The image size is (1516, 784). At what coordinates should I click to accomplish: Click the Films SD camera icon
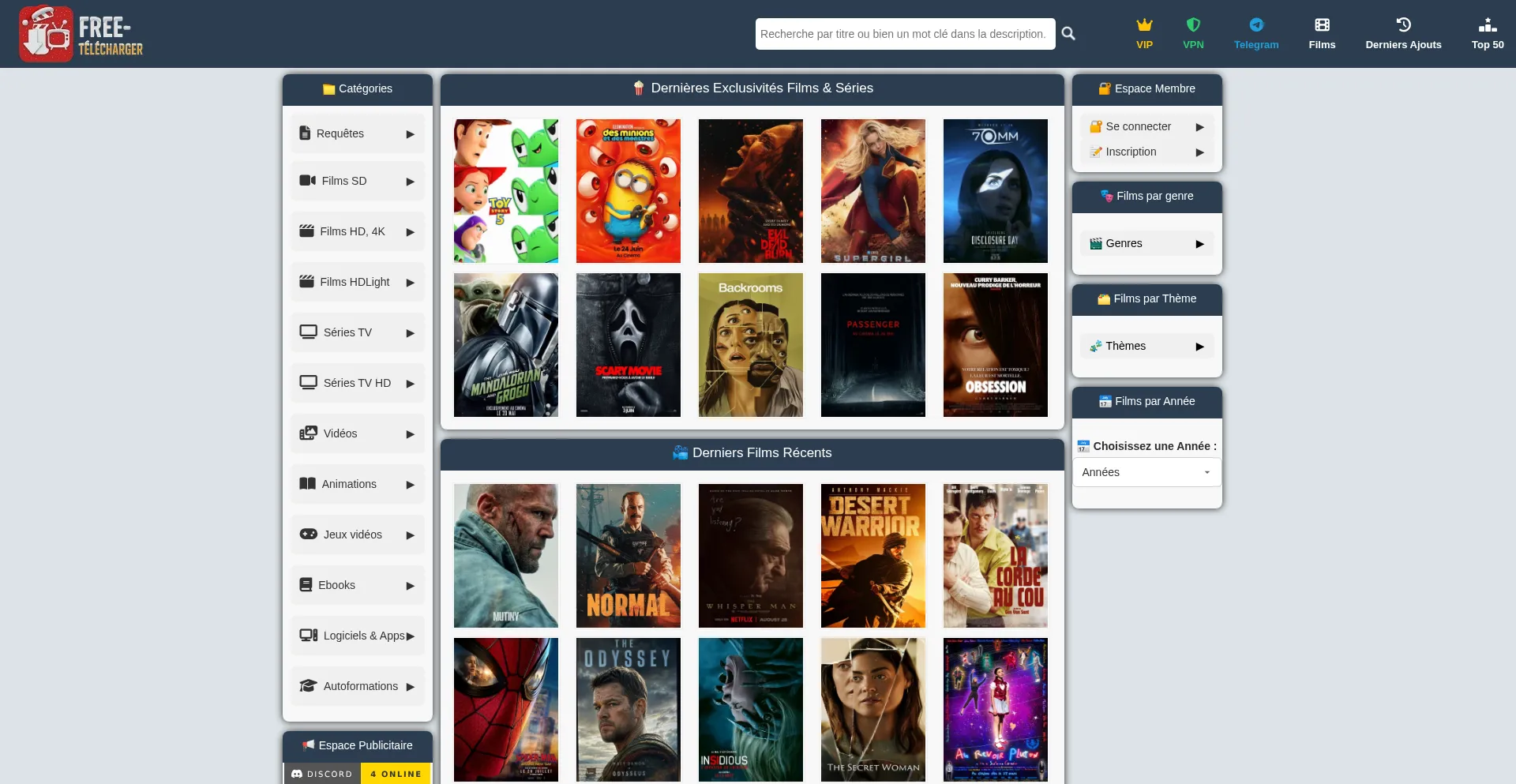(307, 181)
